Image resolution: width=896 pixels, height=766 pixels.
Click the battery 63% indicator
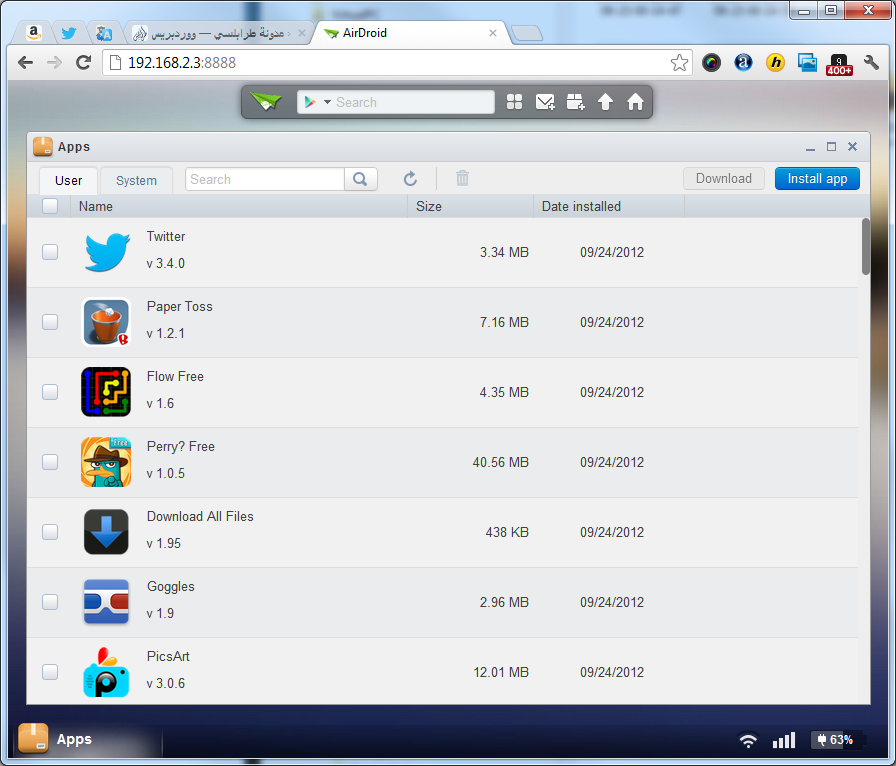pos(835,740)
